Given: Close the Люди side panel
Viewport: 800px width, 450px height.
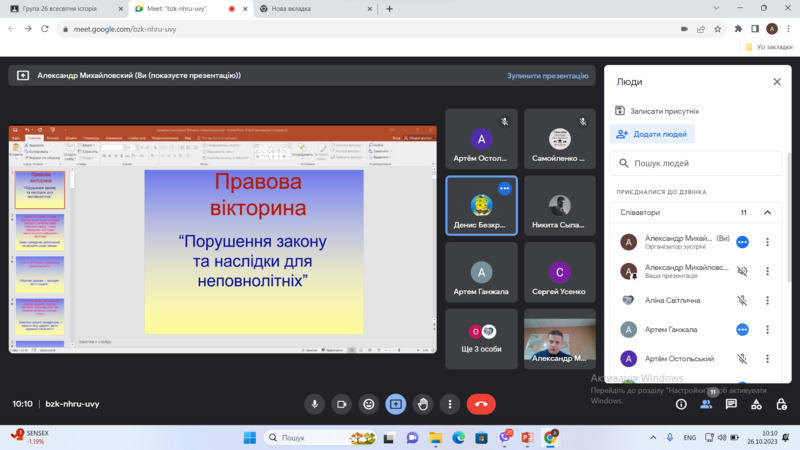Looking at the screenshot, I should (776, 82).
